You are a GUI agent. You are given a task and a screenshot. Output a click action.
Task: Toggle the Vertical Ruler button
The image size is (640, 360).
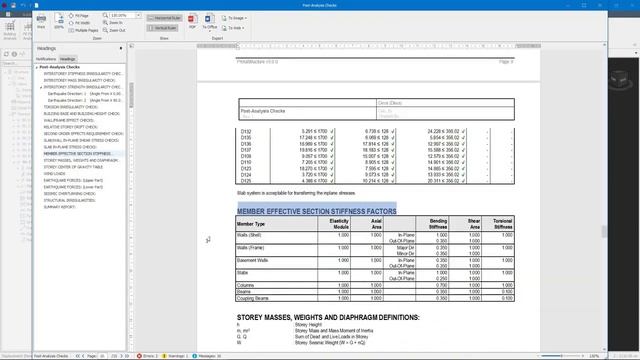click(162, 28)
